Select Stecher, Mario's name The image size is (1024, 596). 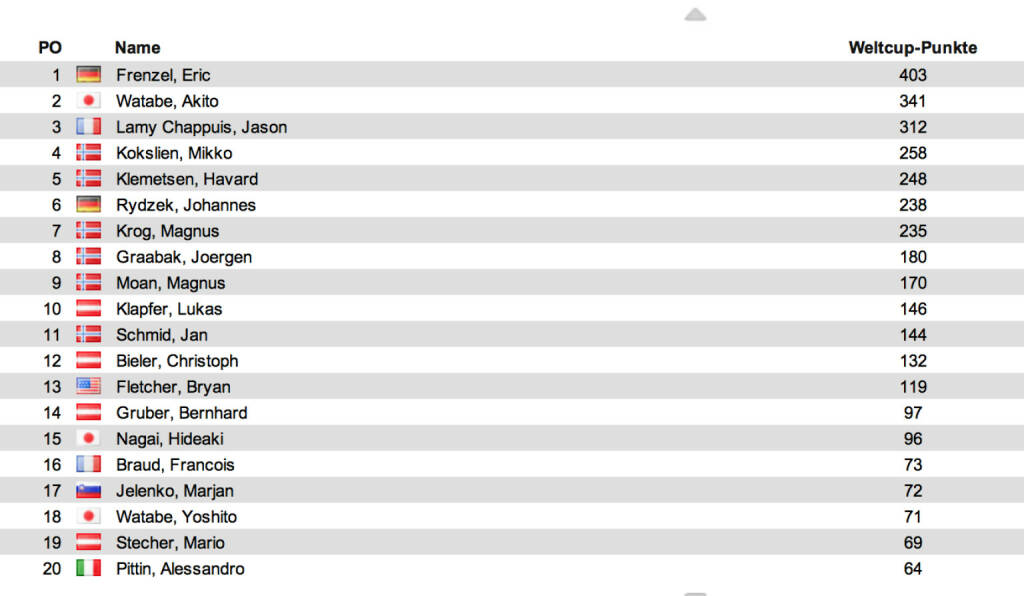pyautogui.click(x=170, y=543)
